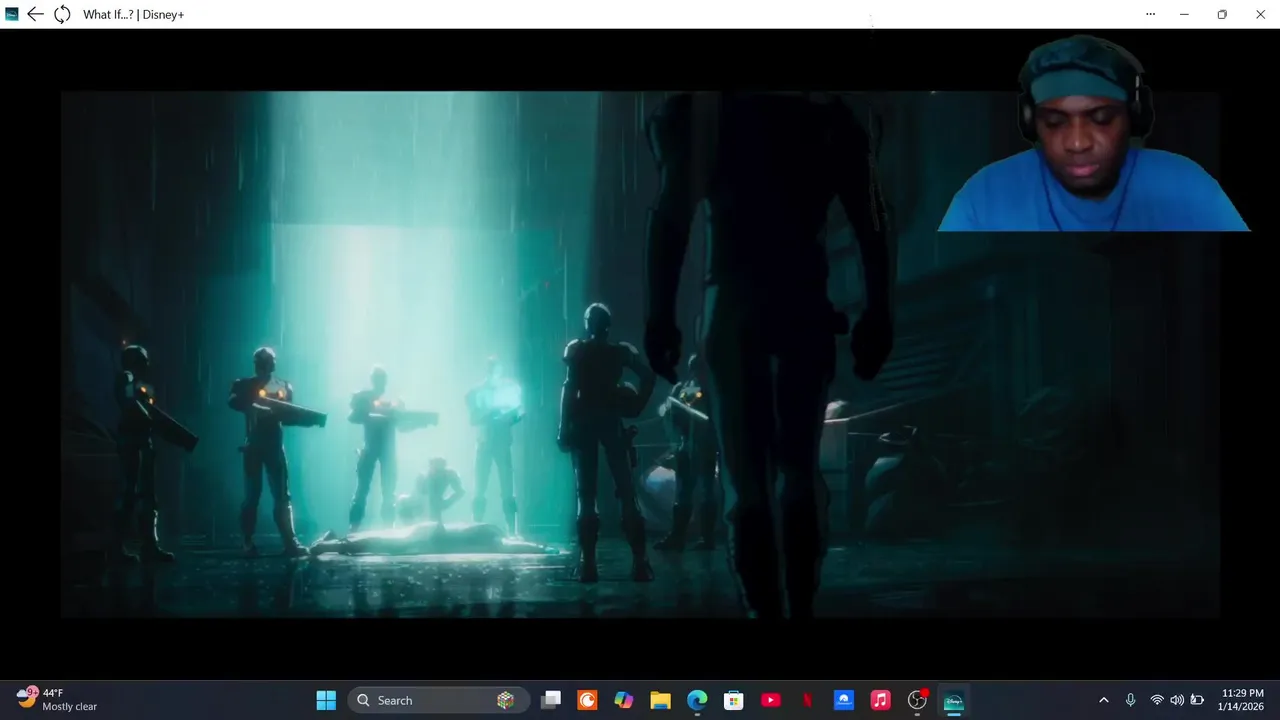Click the Disney+ taskbar icon
Viewport: 1280px width, 720px height.
tap(954, 700)
